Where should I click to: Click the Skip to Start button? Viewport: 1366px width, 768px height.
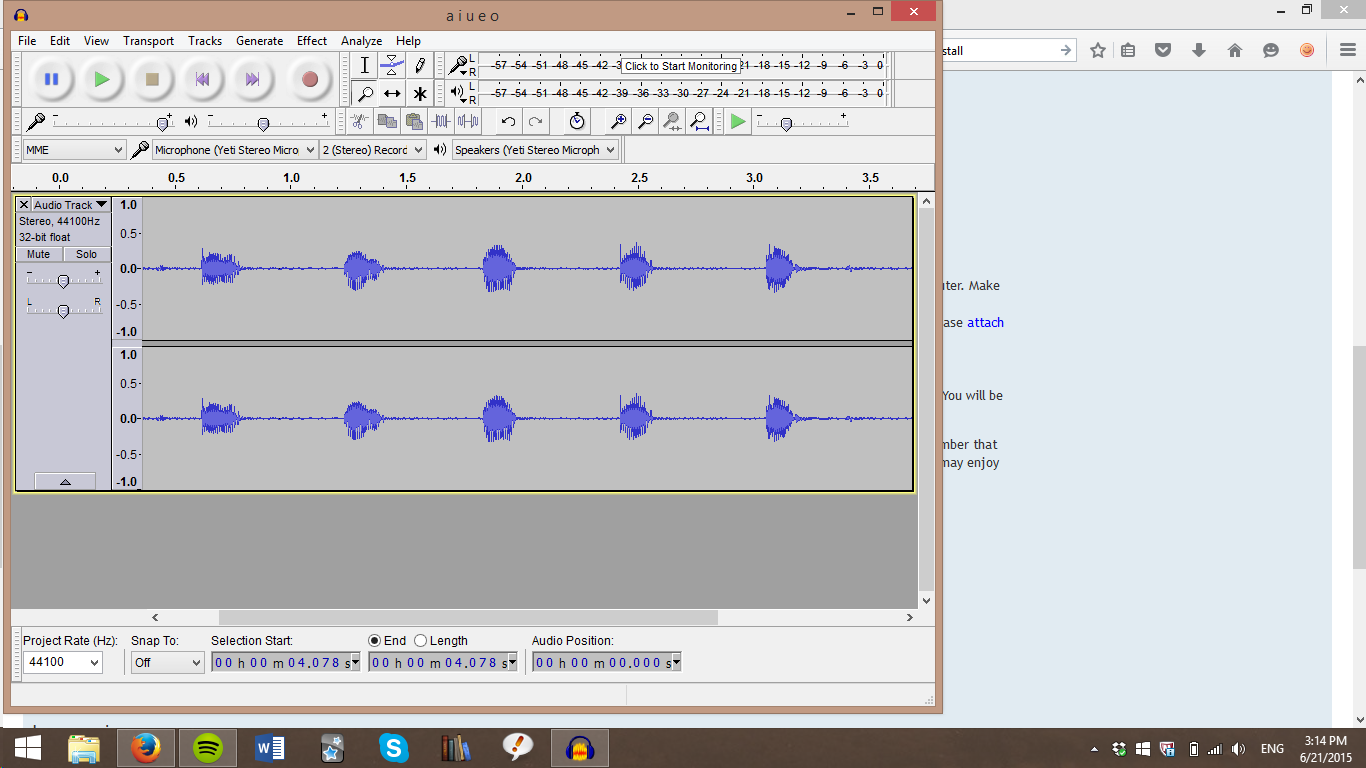pyautogui.click(x=202, y=79)
